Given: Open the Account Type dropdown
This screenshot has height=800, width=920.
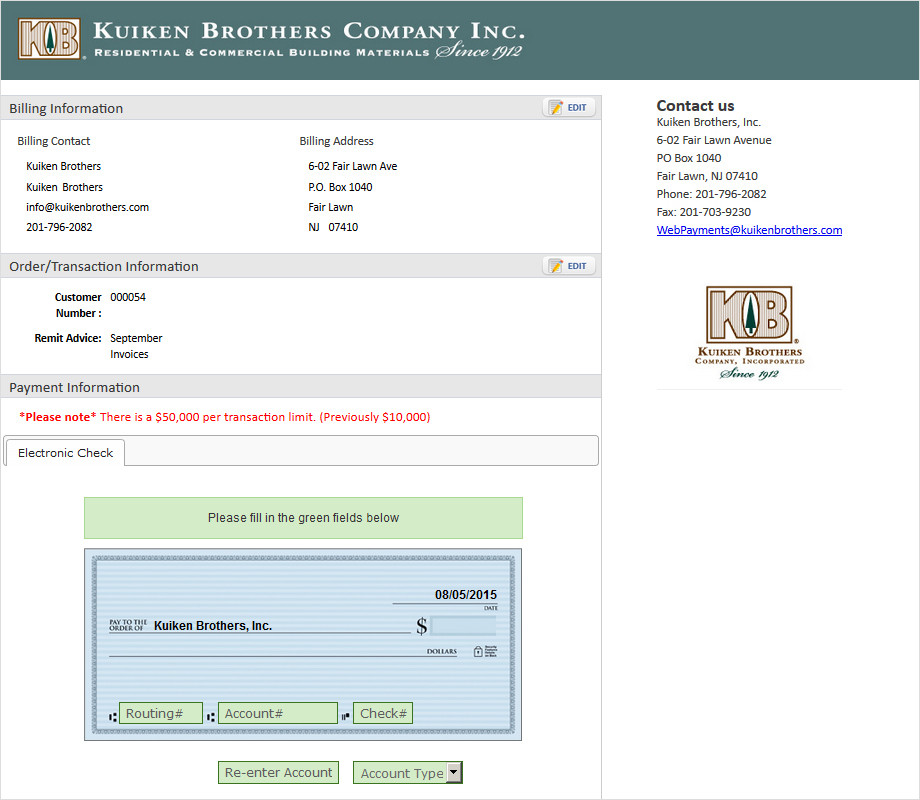Looking at the screenshot, I should click(x=408, y=772).
